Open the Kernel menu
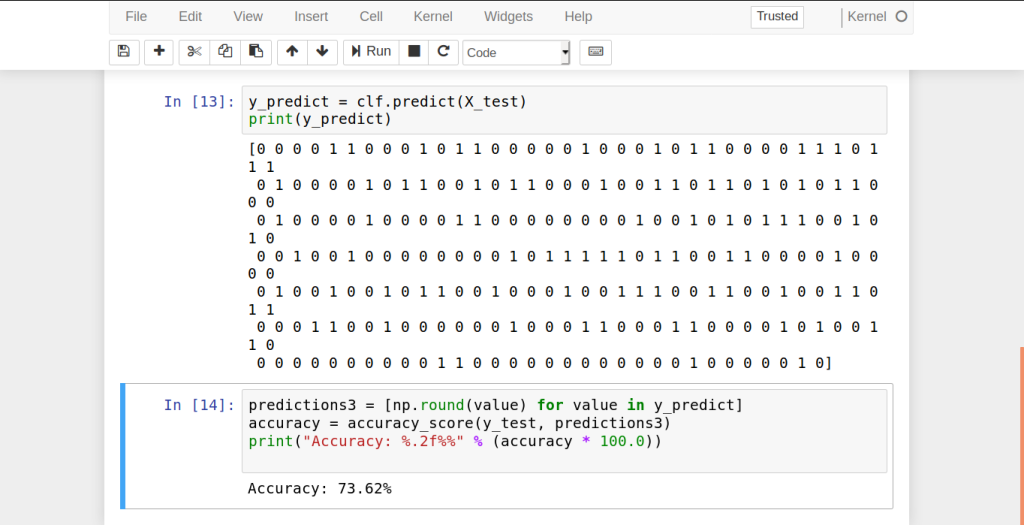Viewport: 1024px width, 525px height. click(x=432, y=16)
